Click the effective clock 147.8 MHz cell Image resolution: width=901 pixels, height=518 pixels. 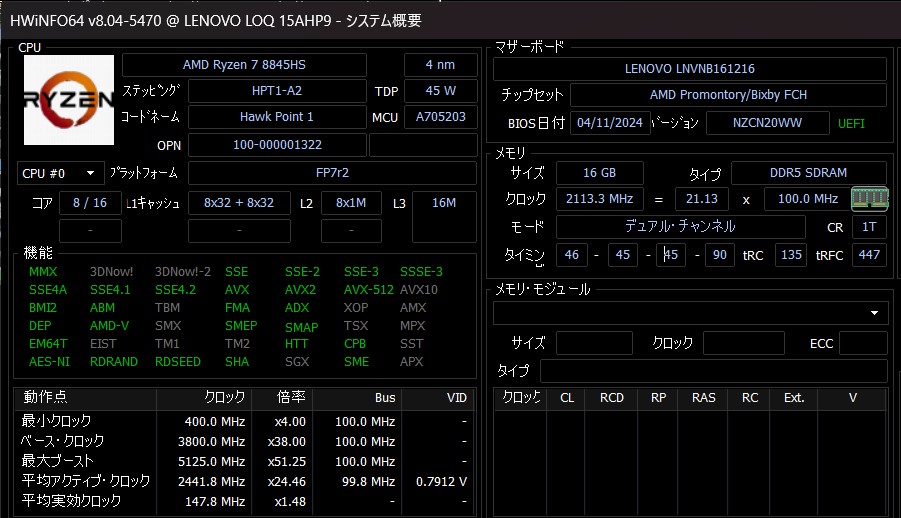(x=215, y=502)
